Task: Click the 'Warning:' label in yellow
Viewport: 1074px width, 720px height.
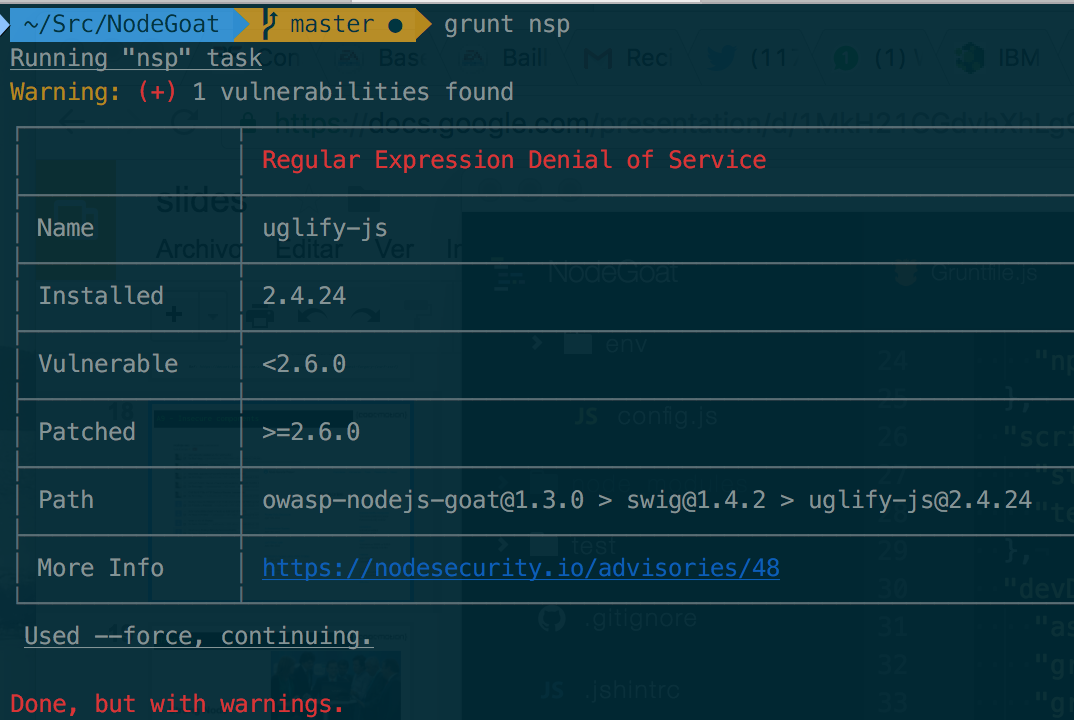Action: [x=65, y=92]
